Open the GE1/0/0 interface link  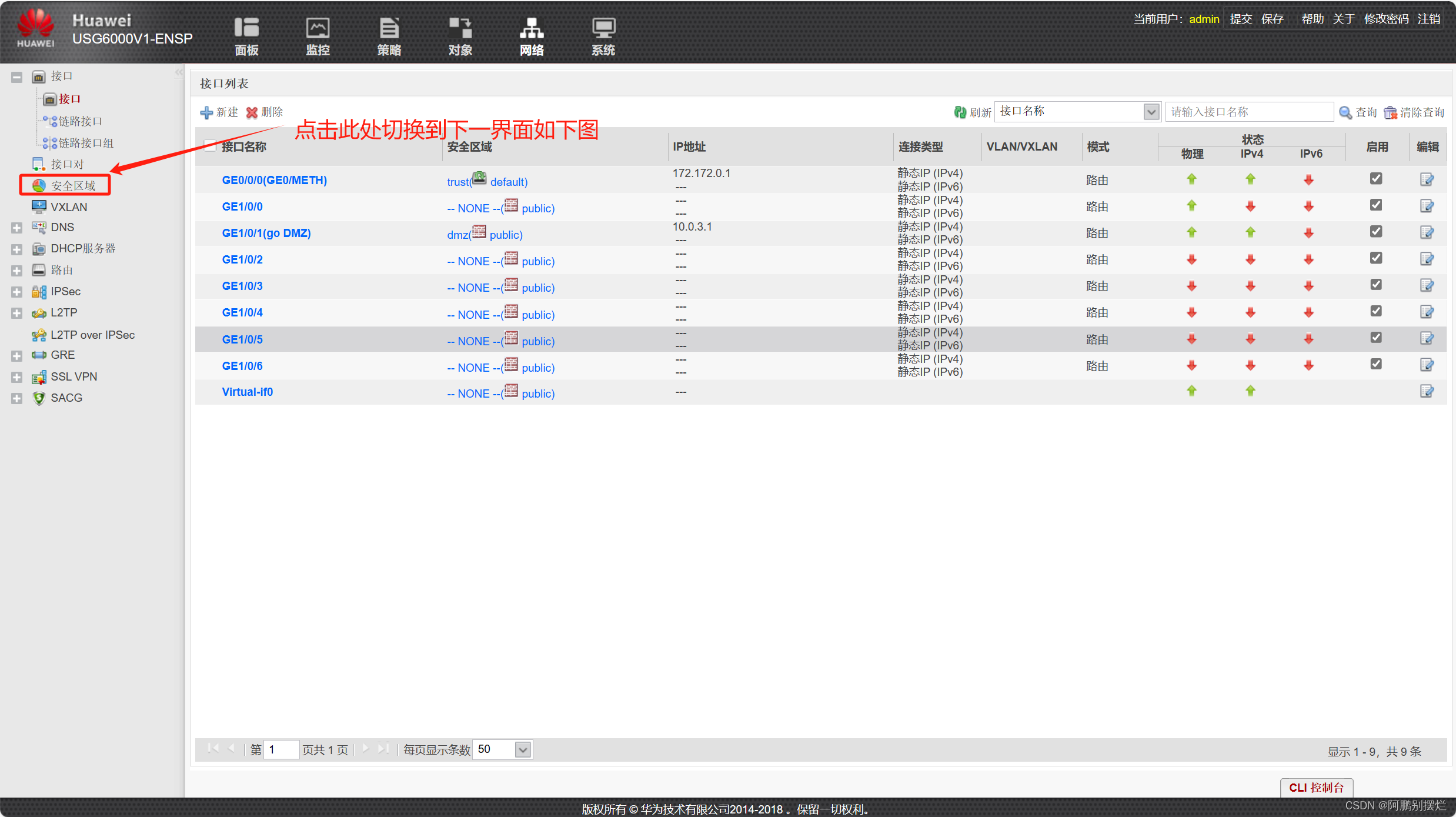click(242, 206)
